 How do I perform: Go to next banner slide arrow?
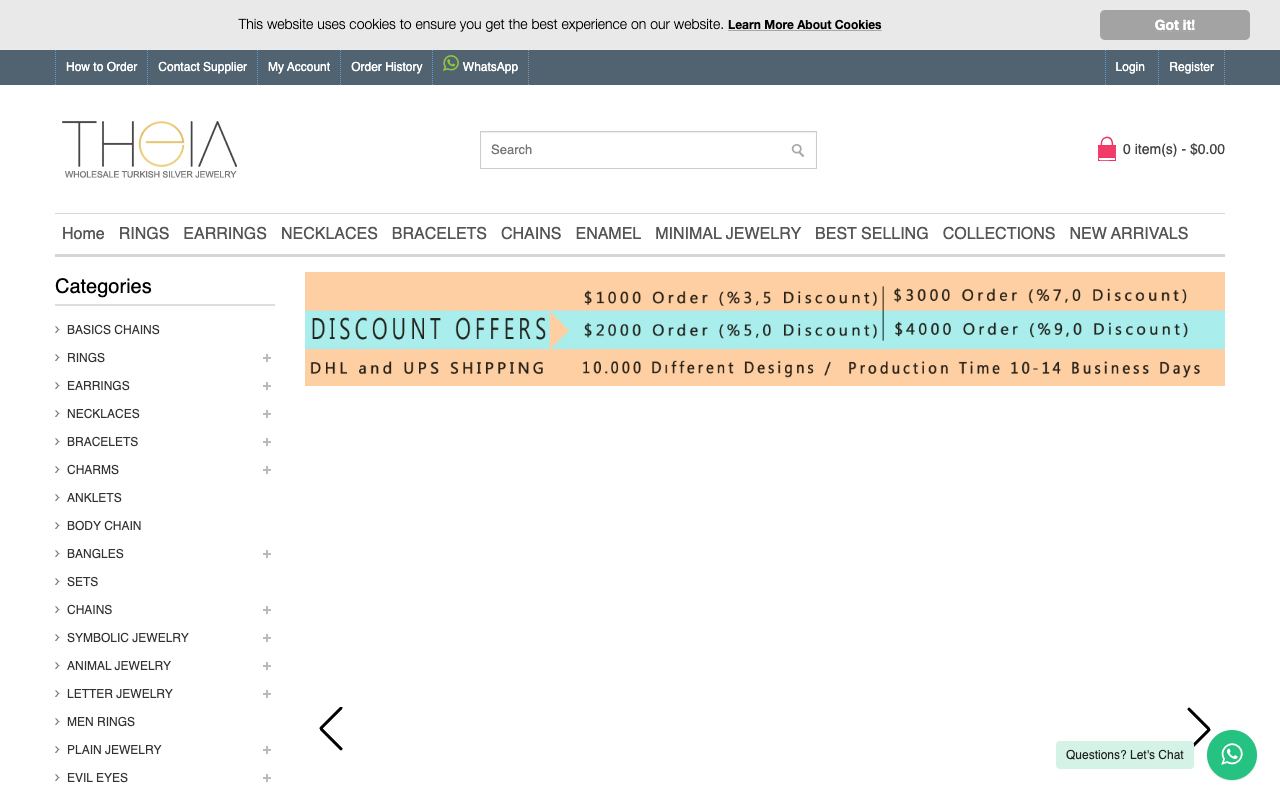click(x=1199, y=728)
